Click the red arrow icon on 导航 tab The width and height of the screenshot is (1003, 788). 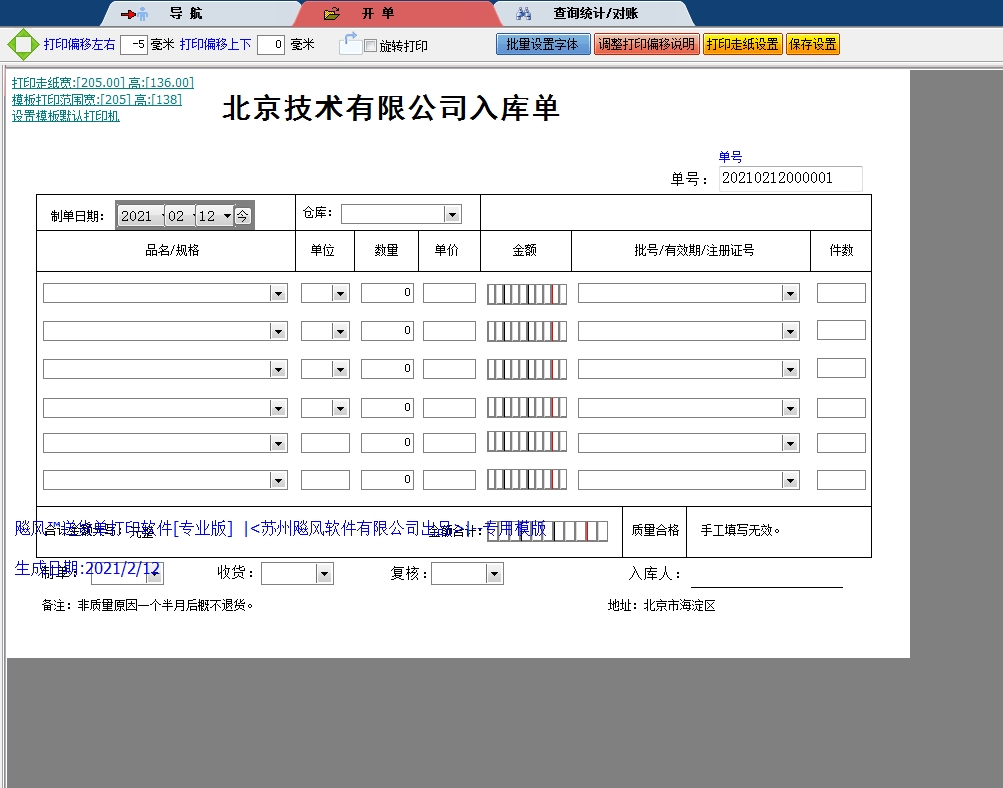129,13
